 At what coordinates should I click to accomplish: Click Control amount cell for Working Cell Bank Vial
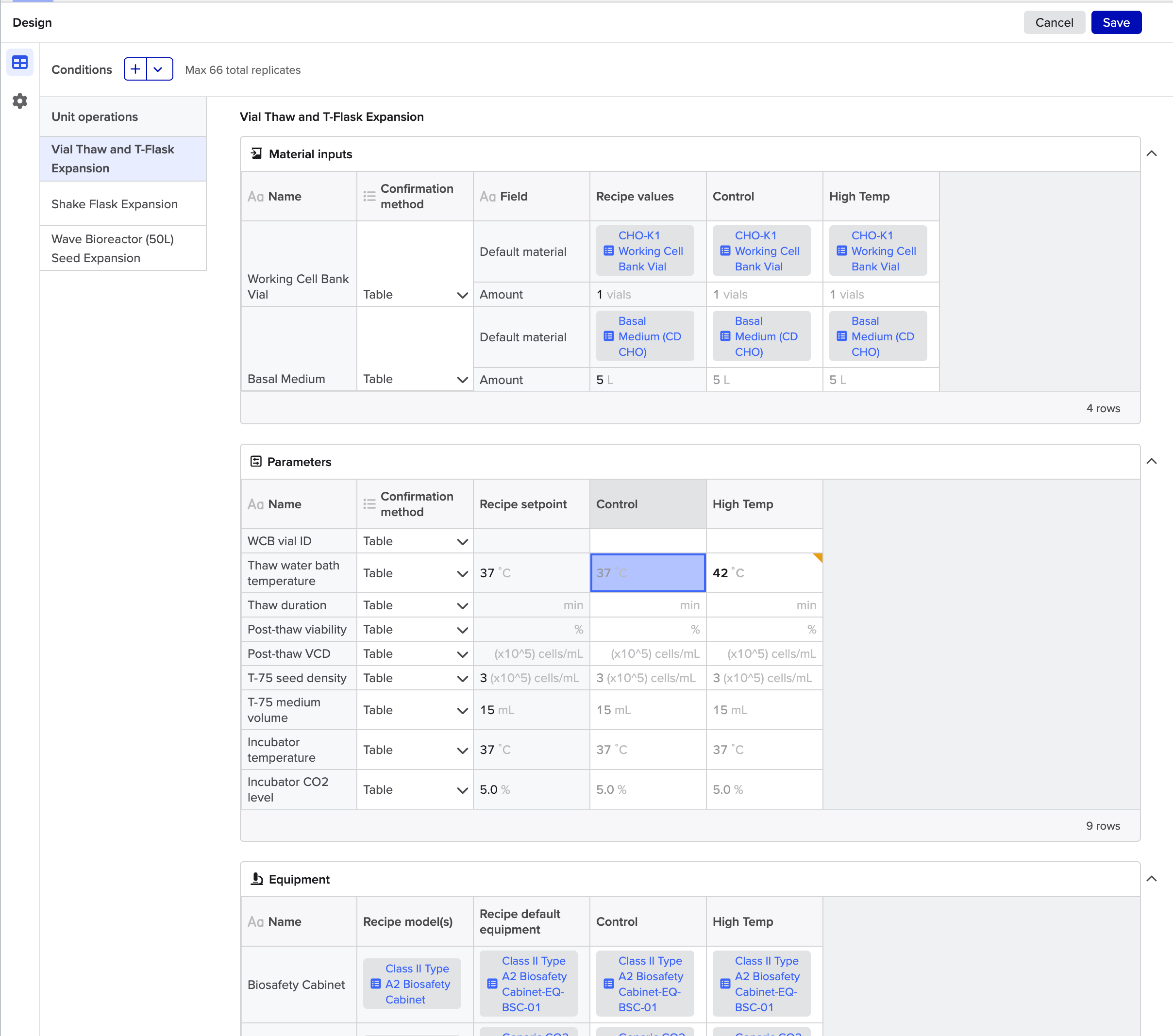click(764, 295)
